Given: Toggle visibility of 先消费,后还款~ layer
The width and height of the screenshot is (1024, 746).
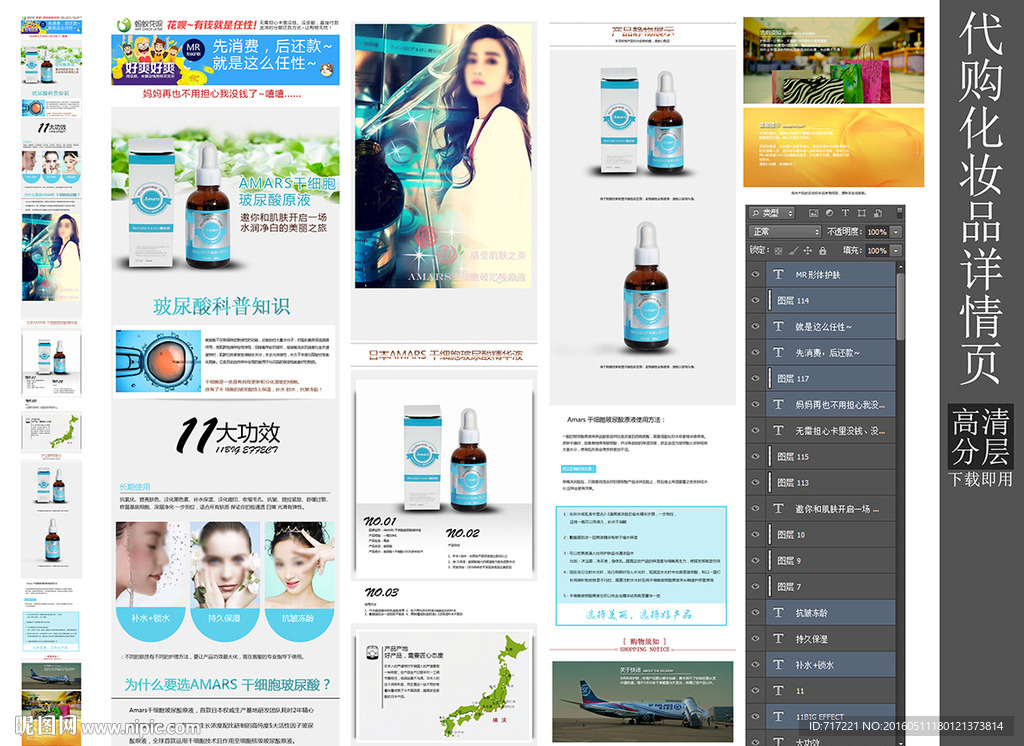Looking at the screenshot, I should tap(755, 352).
